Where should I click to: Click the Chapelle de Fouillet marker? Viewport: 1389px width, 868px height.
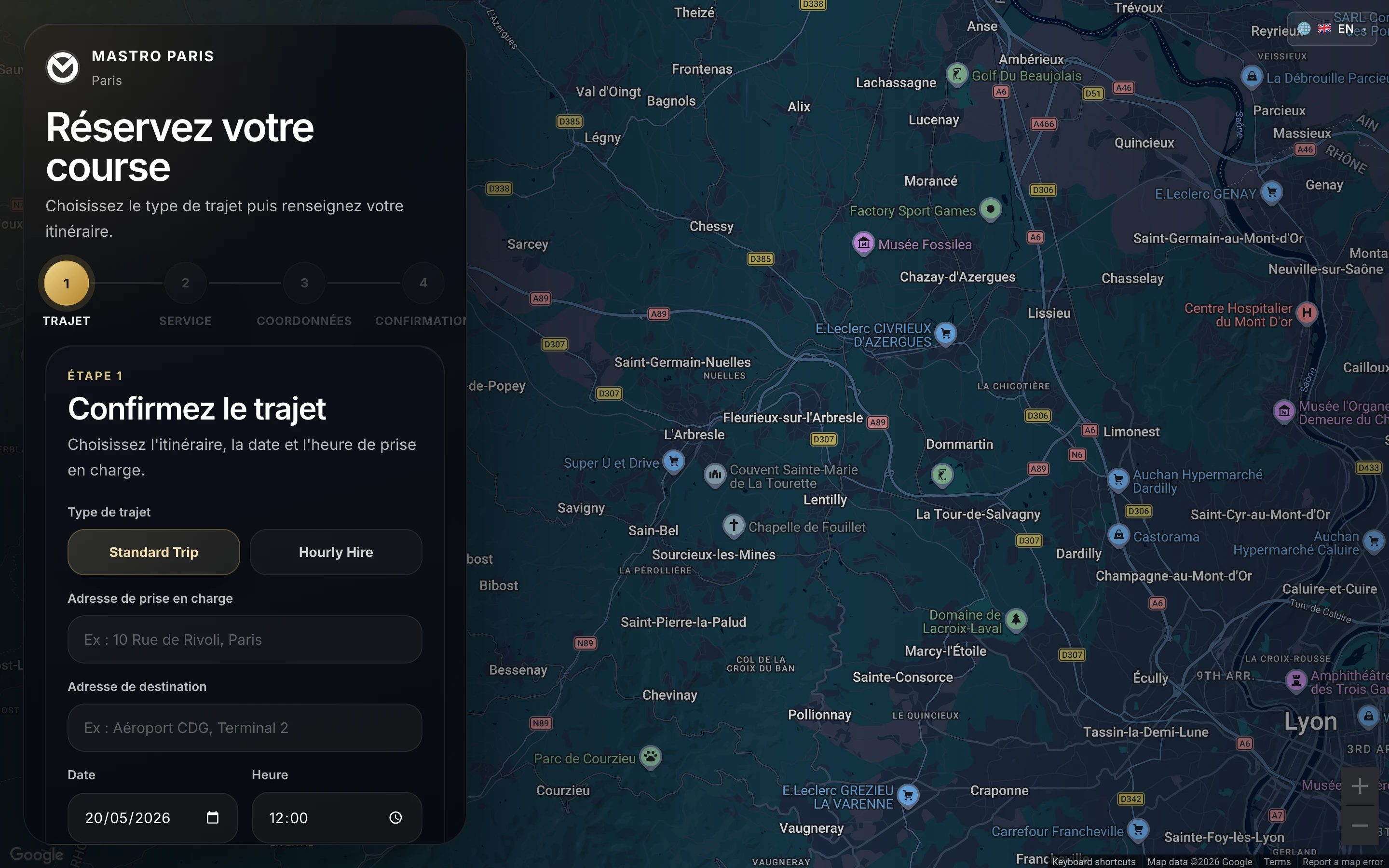point(734,525)
